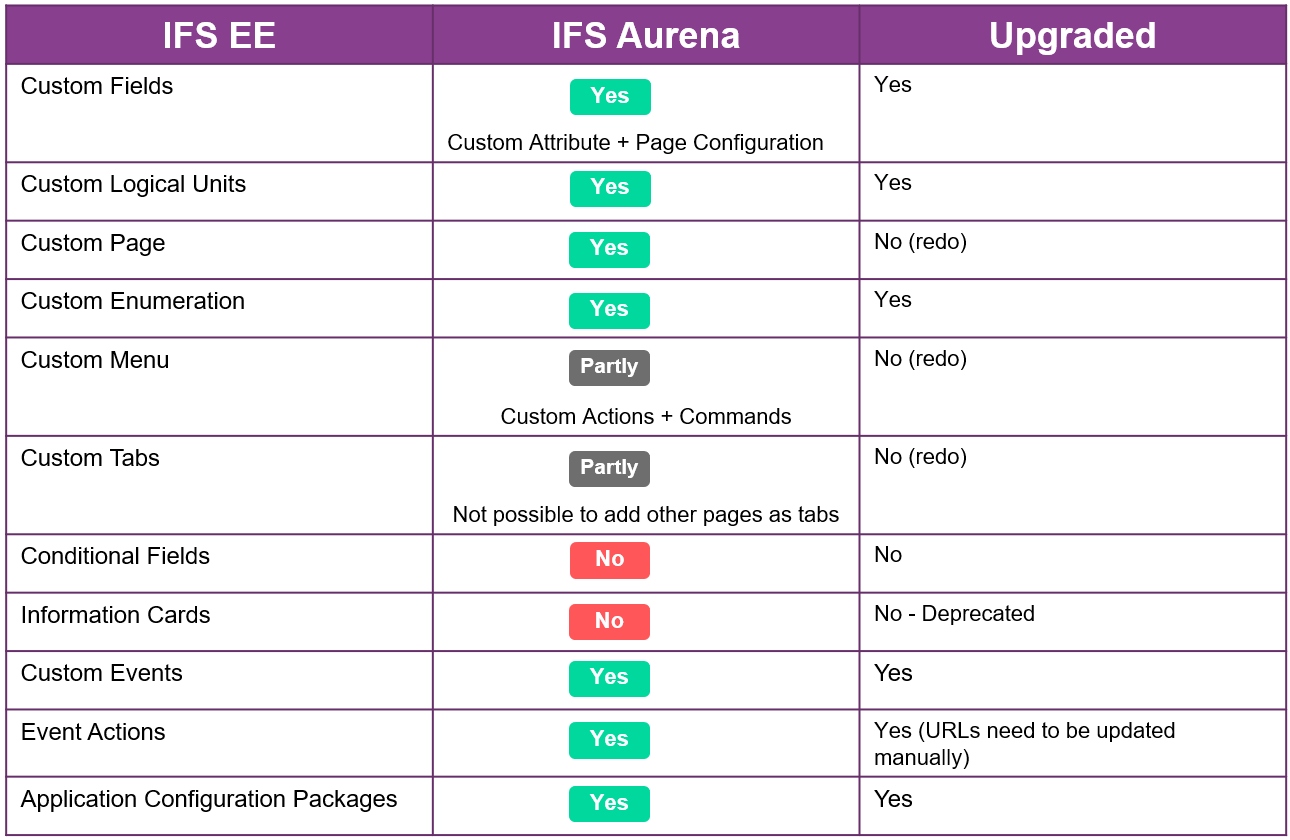Click the Yes badge beside Event Actions
Viewport: 1290px width, 840px height.
pyautogui.click(x=609, y=740)
